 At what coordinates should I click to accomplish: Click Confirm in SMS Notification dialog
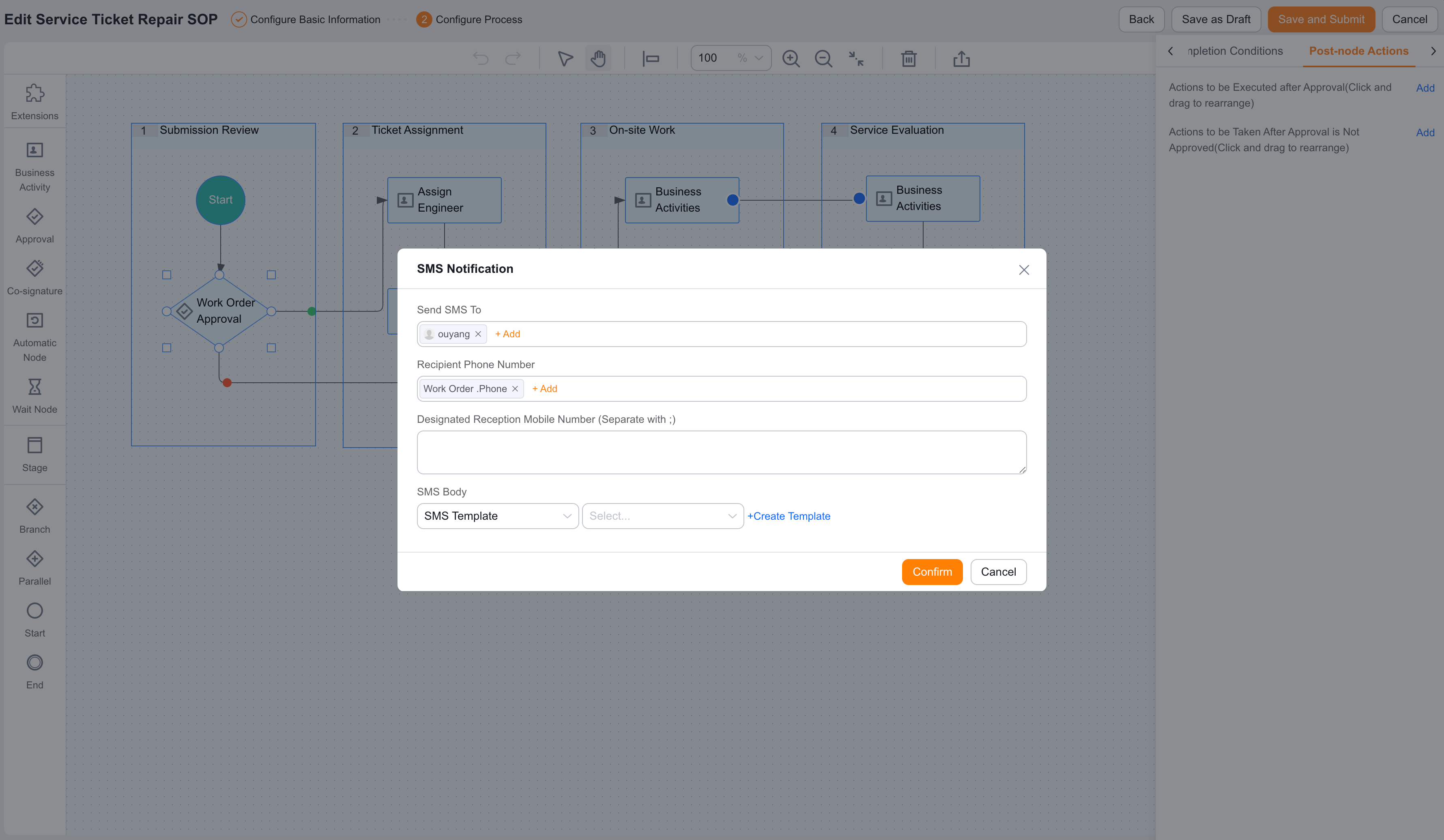[932, 572]
